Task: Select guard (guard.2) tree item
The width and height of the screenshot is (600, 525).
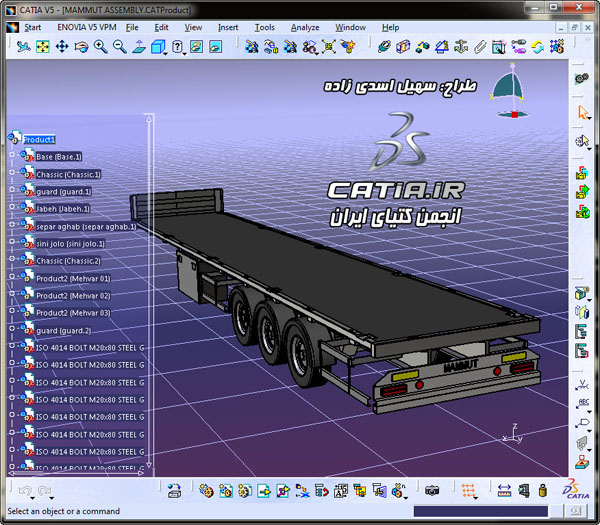Action: coord(64,331)
